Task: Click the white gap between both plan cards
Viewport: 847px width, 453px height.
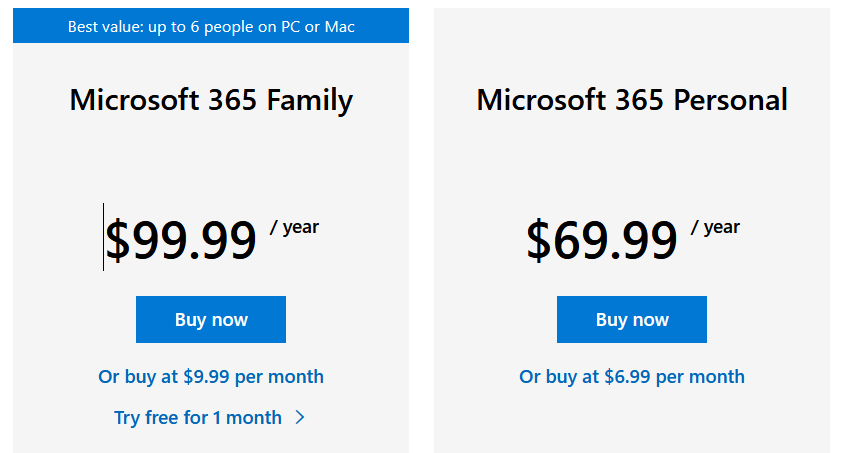Action: click(x=421, y=230)
